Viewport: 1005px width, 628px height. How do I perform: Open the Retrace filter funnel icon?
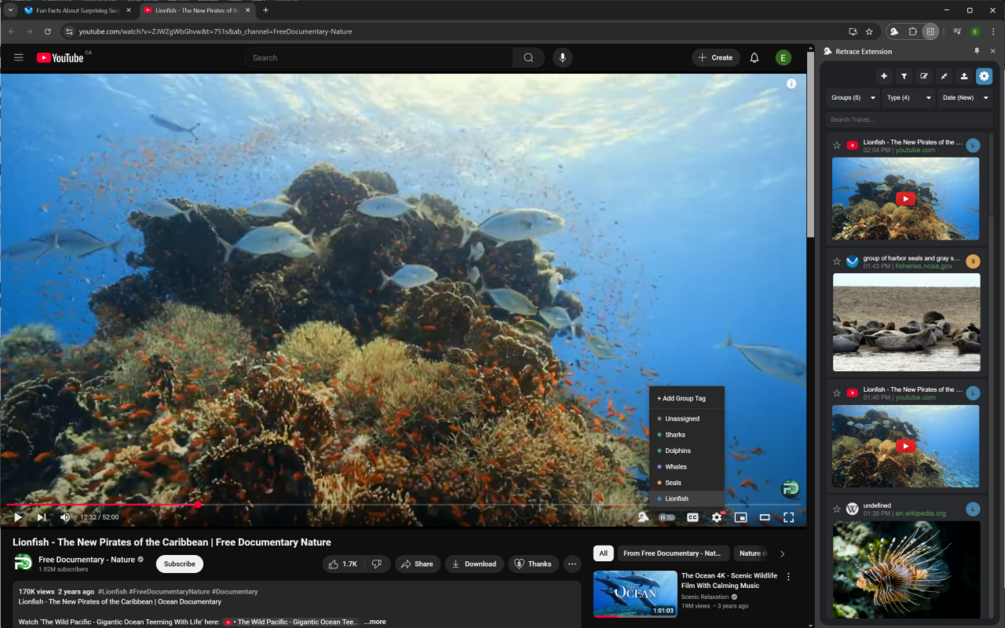click(x=904, y=76)
